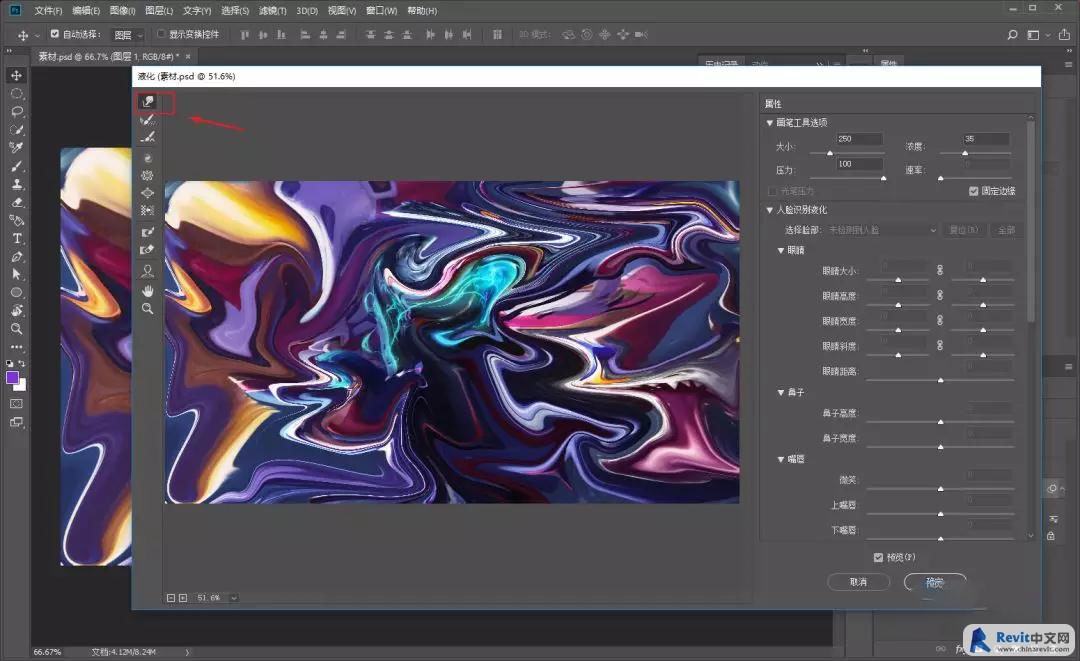
Task: Select the Eyedropper tool
Action: (17, 148)
